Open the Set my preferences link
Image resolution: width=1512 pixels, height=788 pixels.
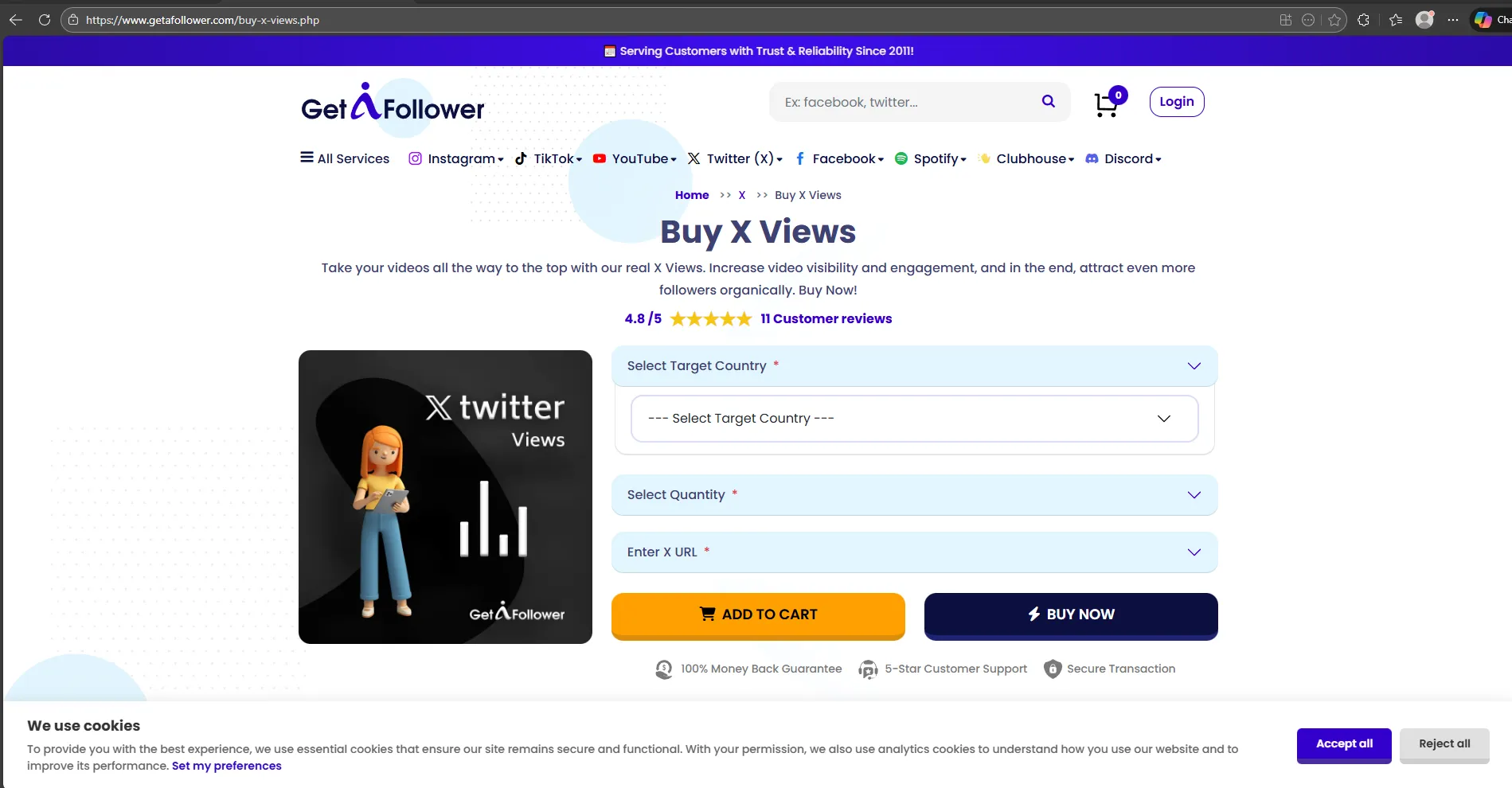pos(226,765)
